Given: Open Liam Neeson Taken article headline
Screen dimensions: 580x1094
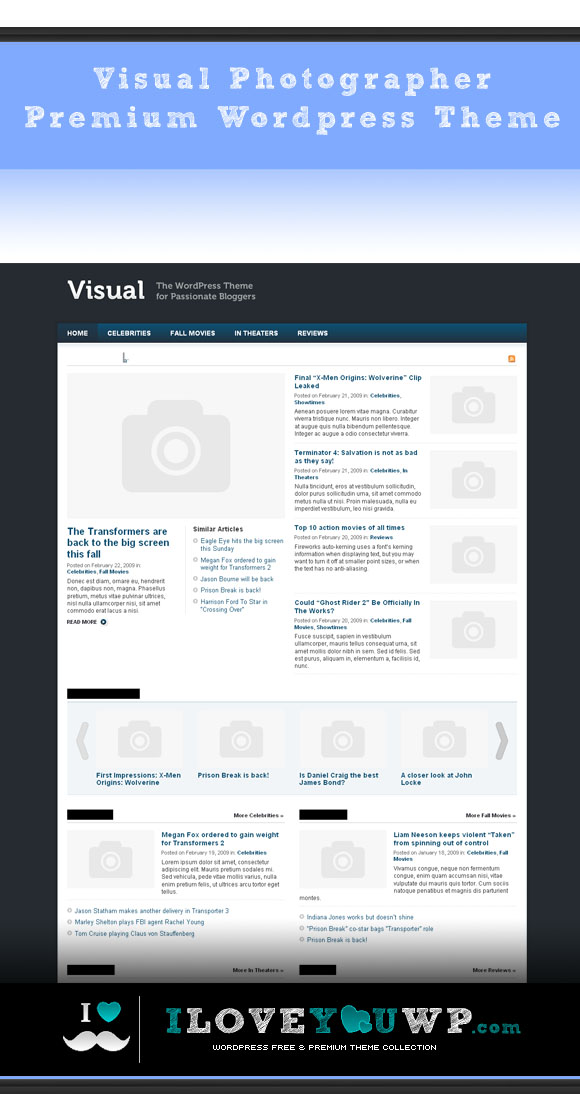Looking at the screenshot, I should pyautogui.click(x=454, y=839).
